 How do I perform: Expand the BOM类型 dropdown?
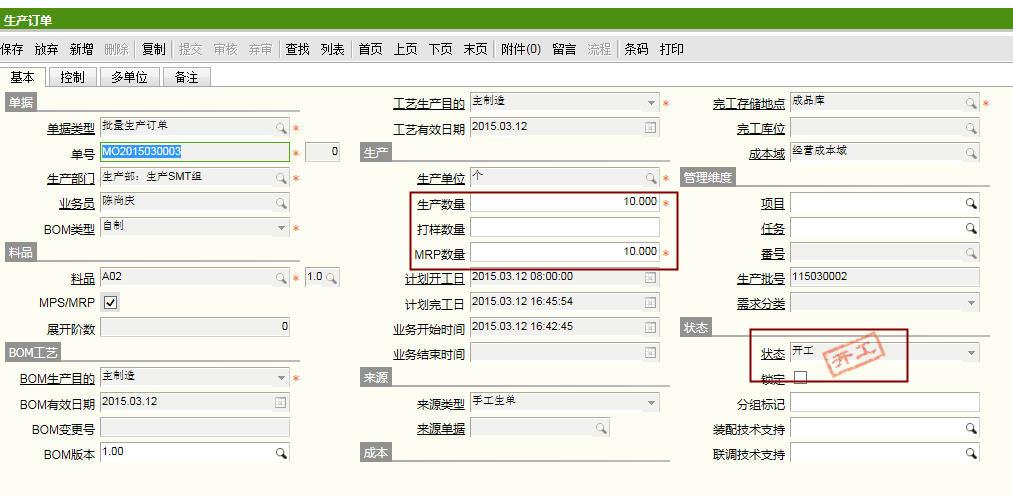(x=281, y=228)
